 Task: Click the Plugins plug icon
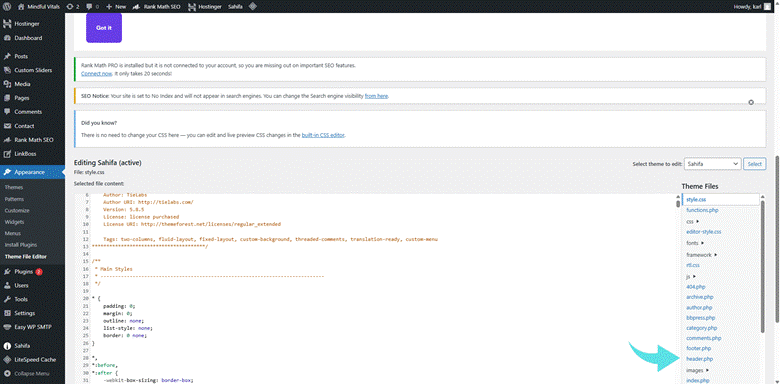(x=7, y=272)
